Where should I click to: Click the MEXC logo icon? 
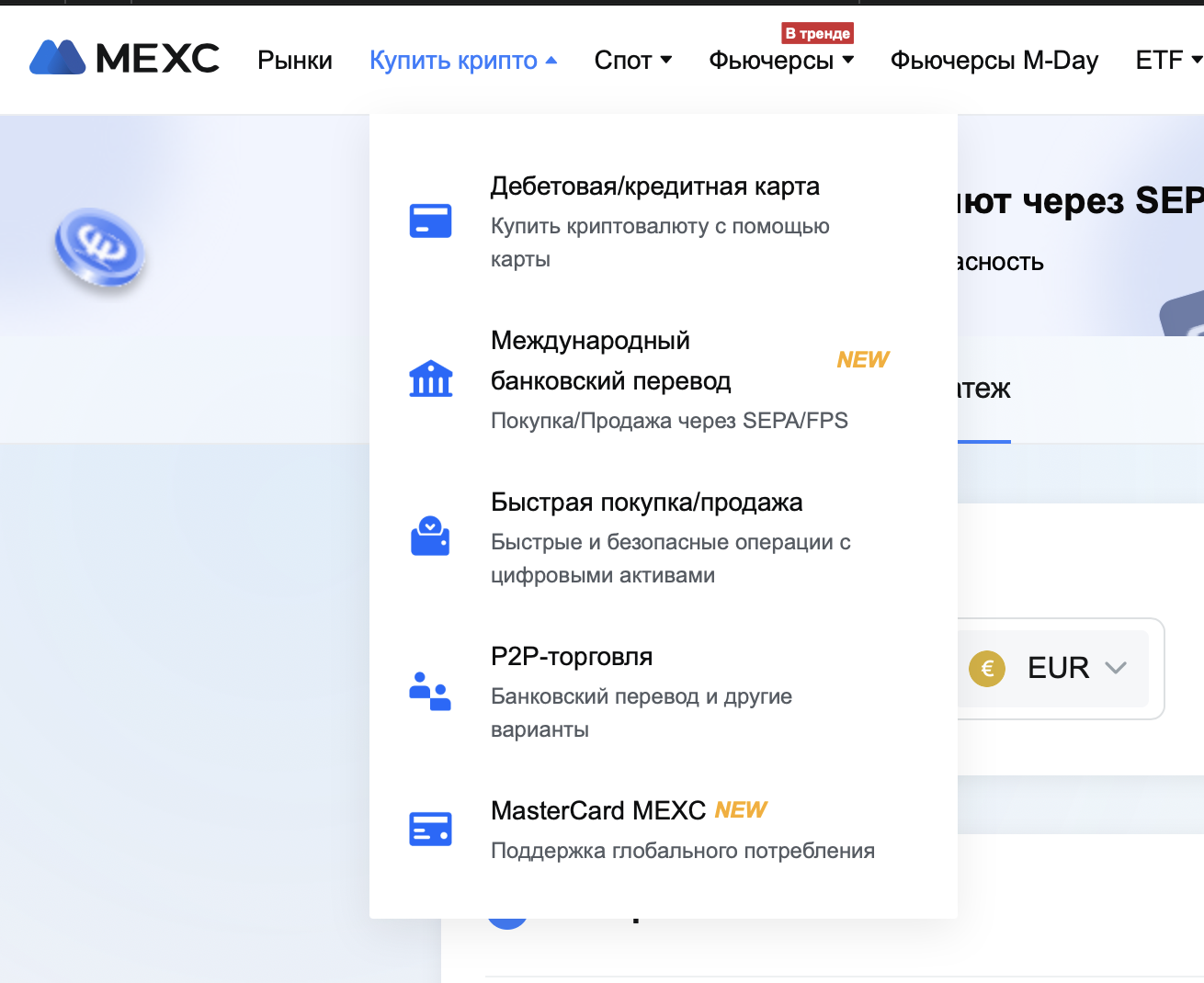click(x=57, y=58)
